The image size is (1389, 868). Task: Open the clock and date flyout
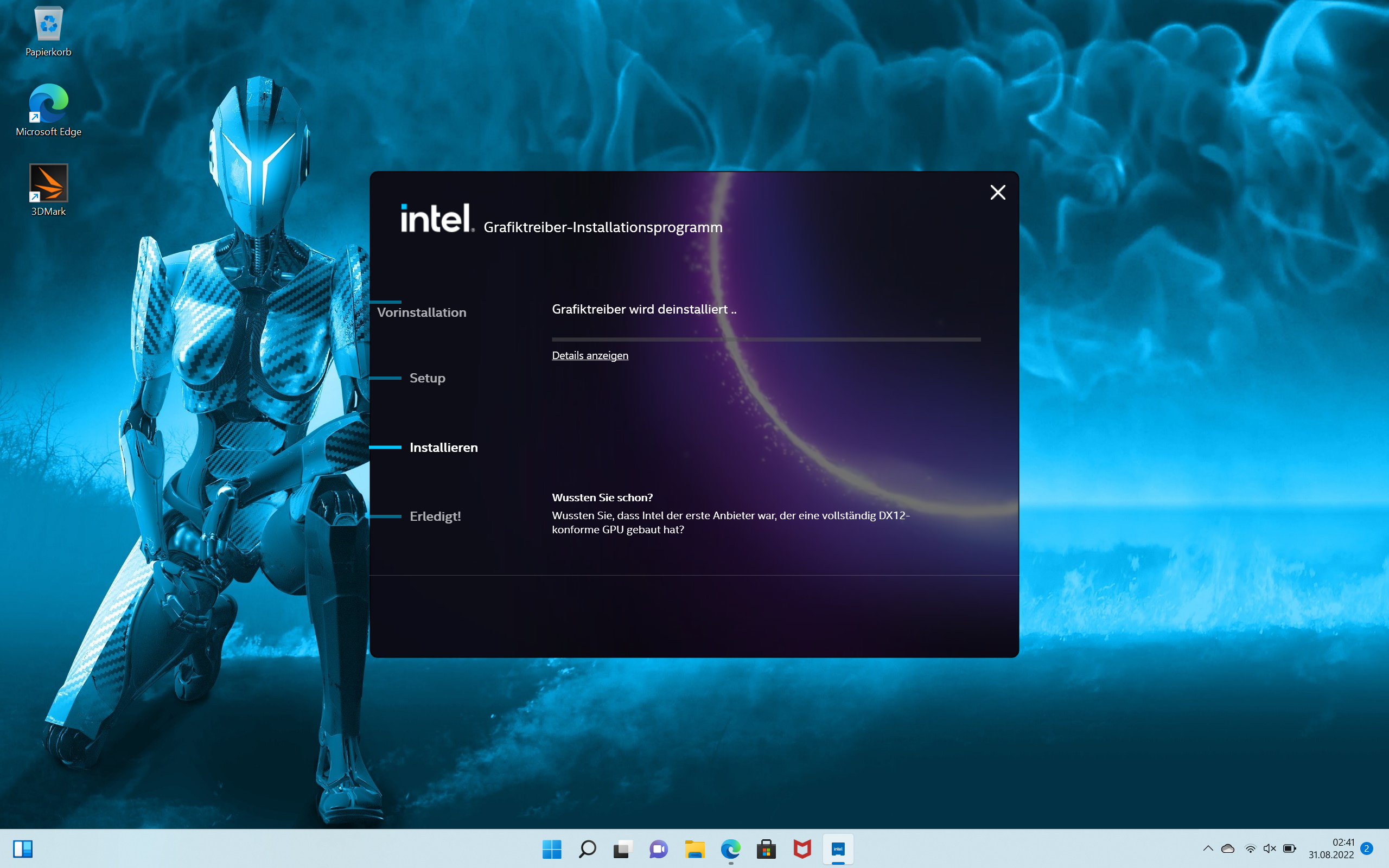point(1330,848)
